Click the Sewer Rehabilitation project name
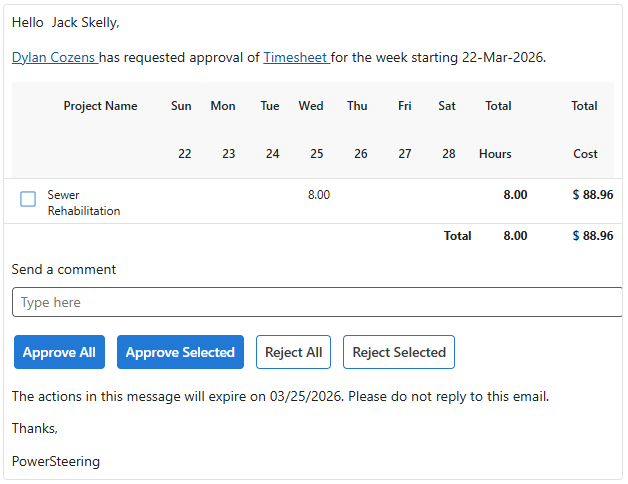Screen dimensions: 628x484 pyautogui.click(x=84, y=203)
